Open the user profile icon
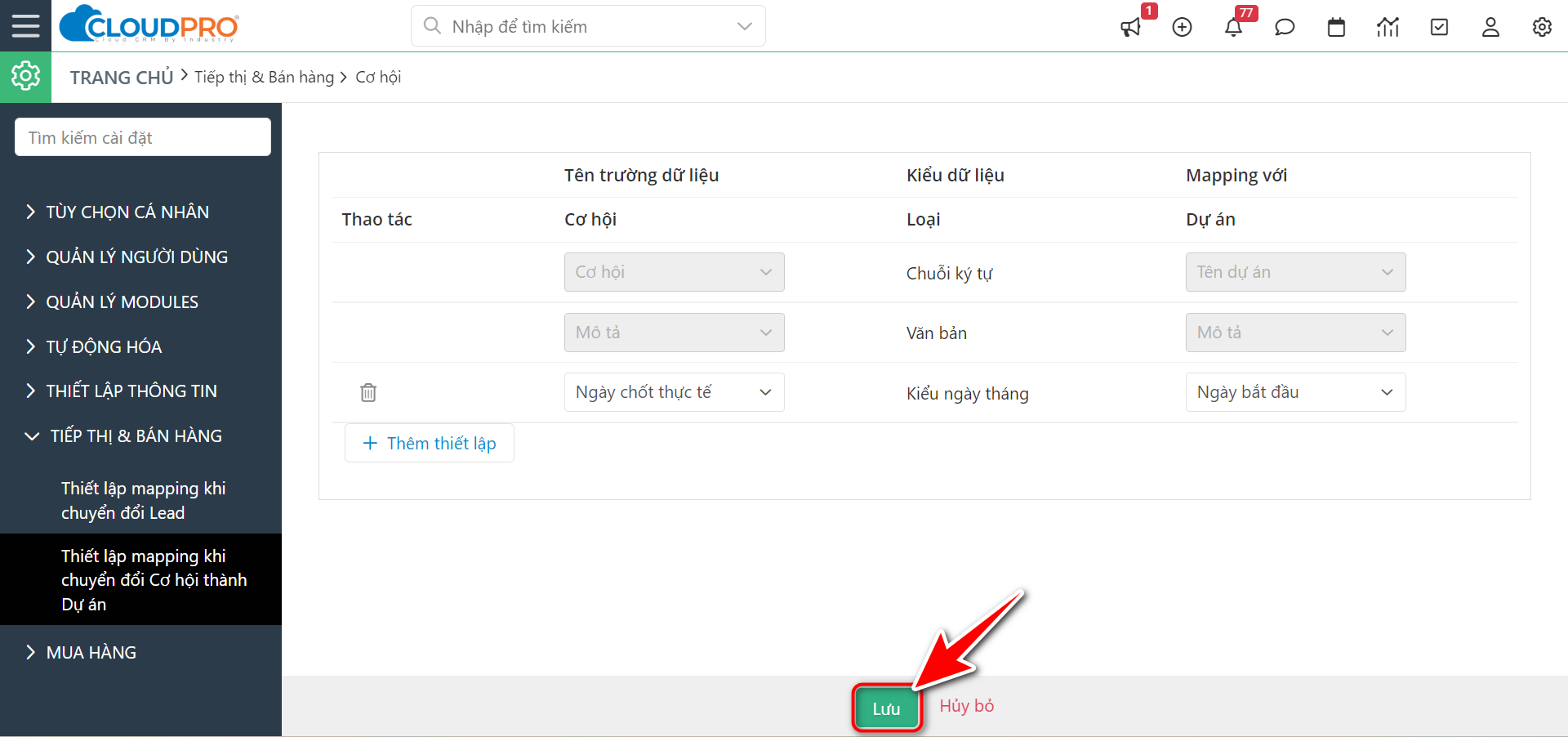Screen dimensions: 1568x737 pyautogui.click(x=1490, y=27)
